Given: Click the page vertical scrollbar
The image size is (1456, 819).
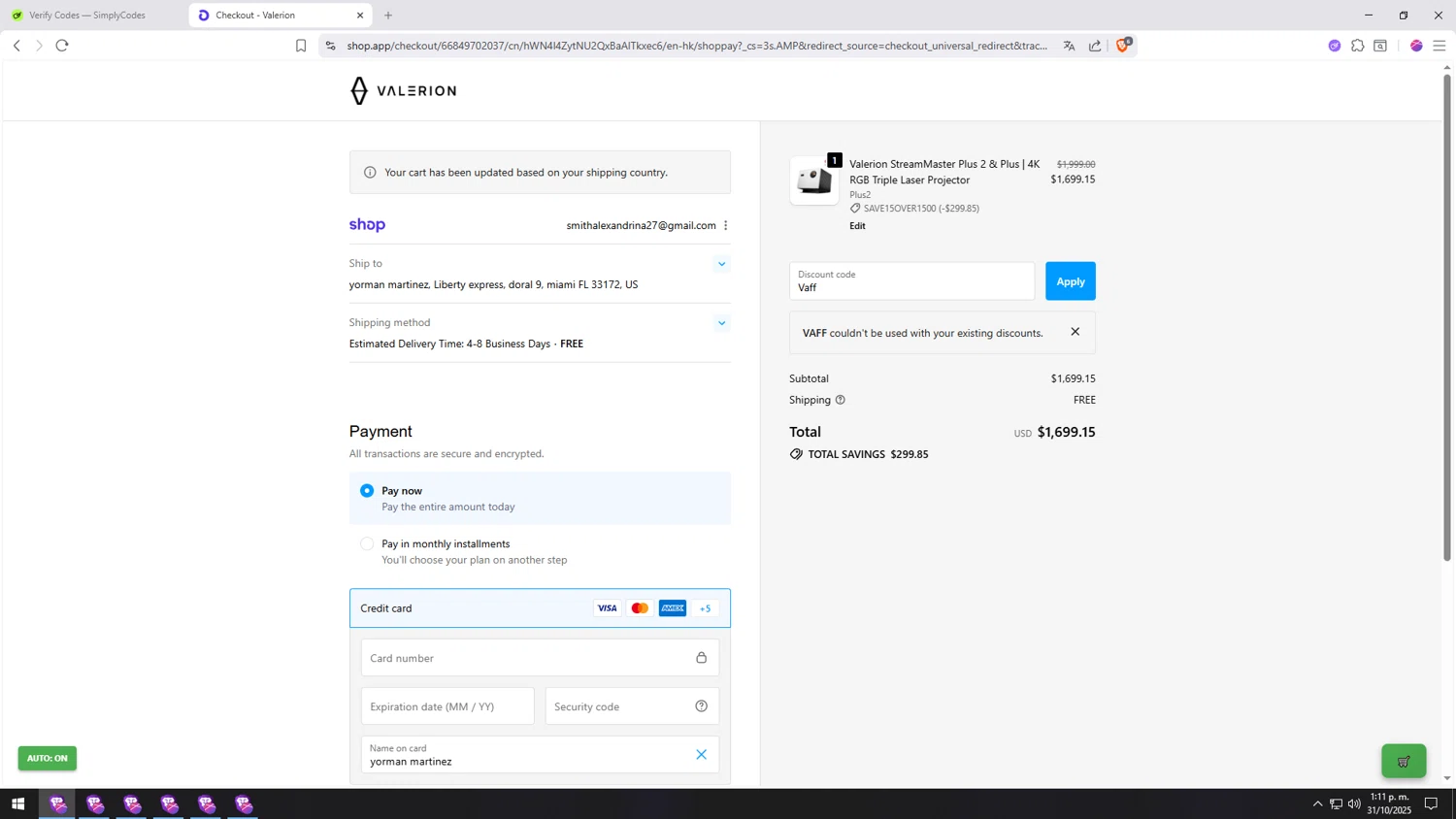Looking at the screenshot, I should click(x=1447, y=320).
